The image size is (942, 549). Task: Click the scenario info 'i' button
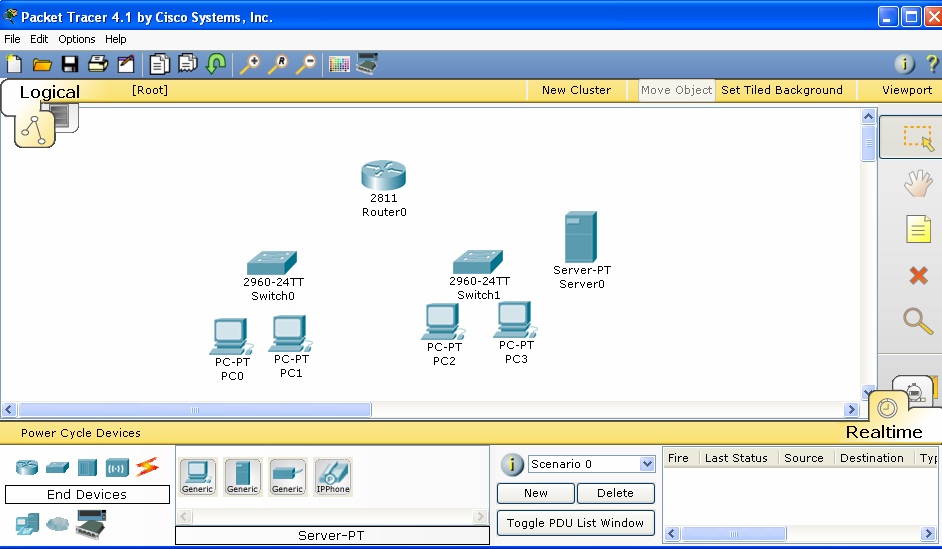click(x=512, y=464)
